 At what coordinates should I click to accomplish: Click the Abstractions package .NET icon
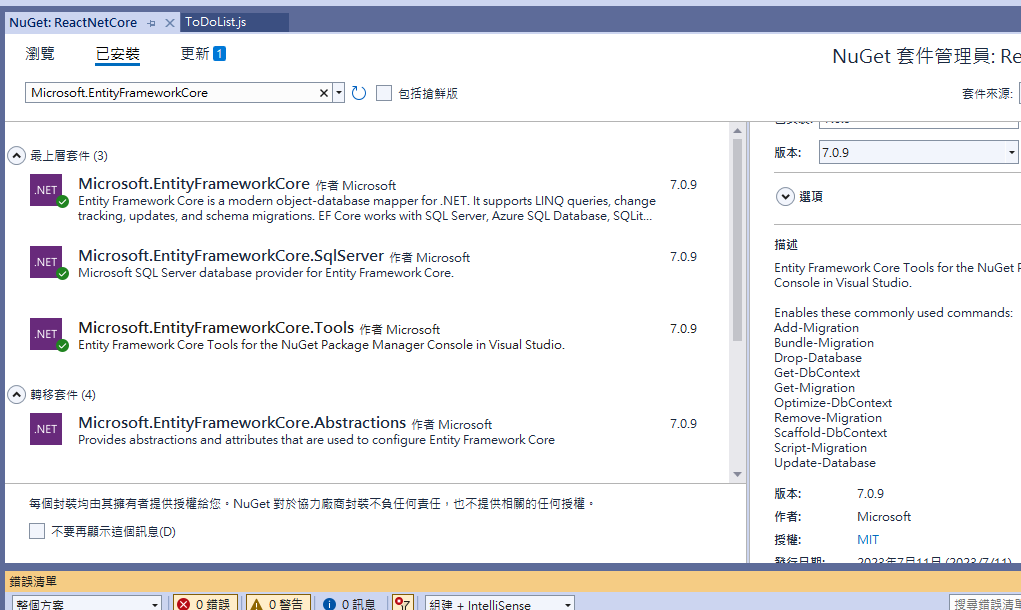(46, 429)
